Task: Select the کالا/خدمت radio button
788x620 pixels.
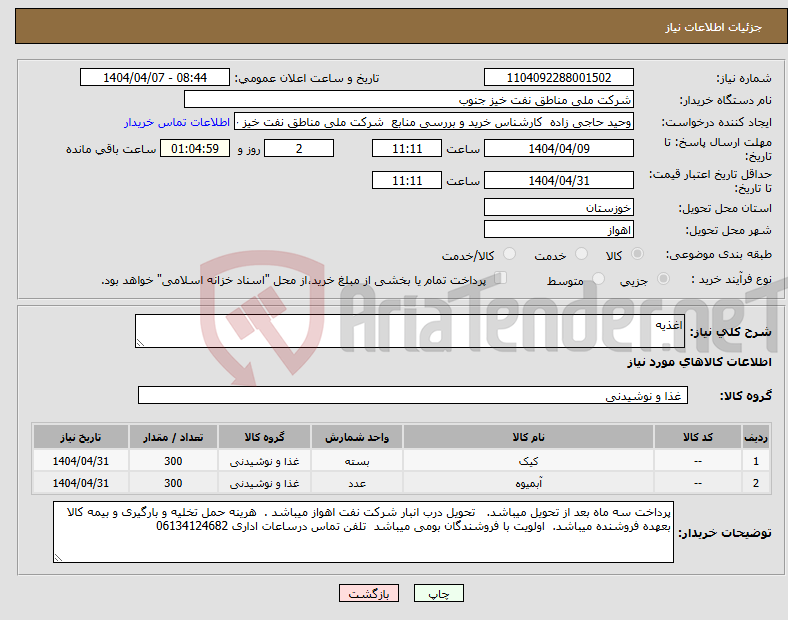Action: [x=510, y=254]
